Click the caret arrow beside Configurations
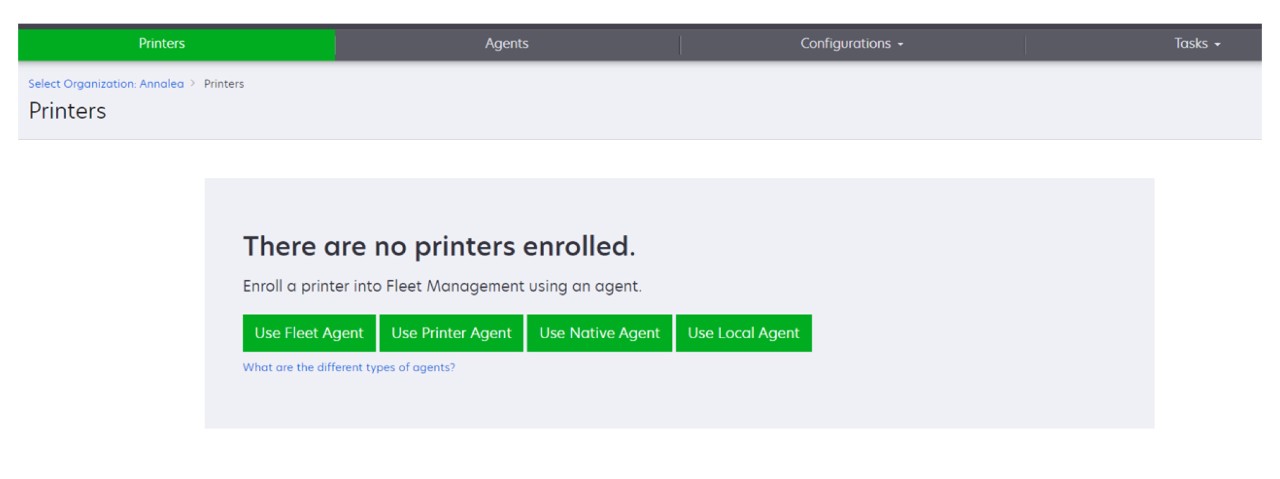This screenshot has width=1280, height=479. [899, 45]
